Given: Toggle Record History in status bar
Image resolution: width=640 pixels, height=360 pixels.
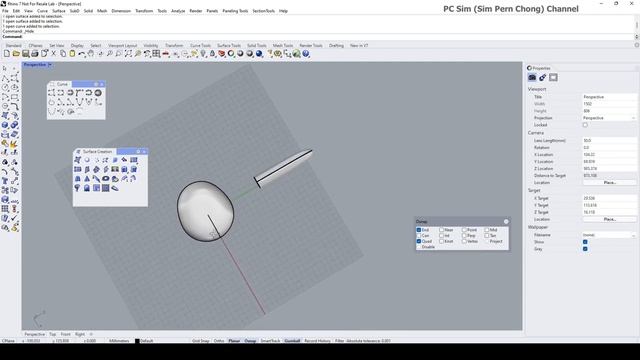Looking at the screenshot, I should [x=317, y=340].
